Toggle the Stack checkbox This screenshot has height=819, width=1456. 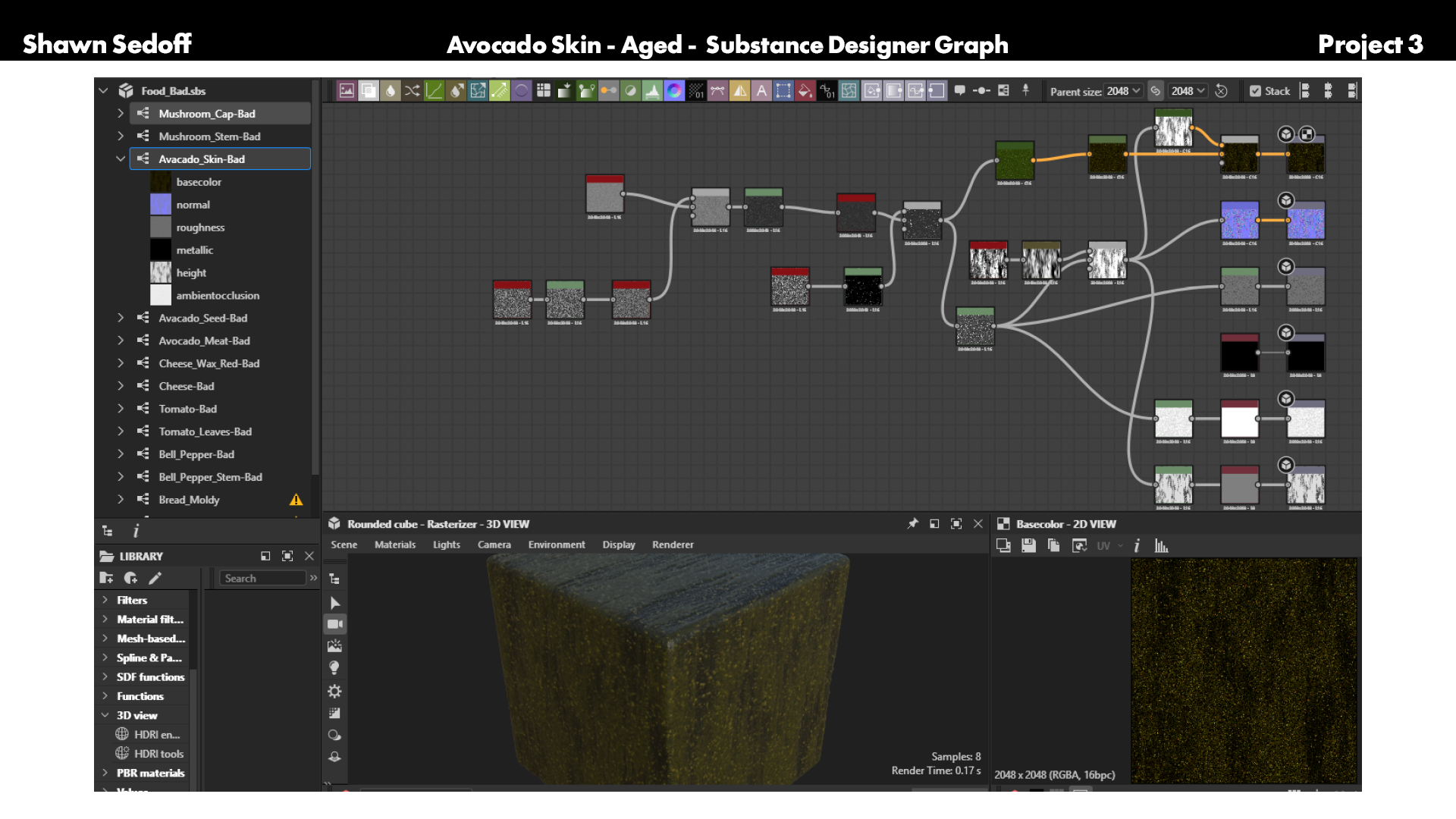point(1255,91)
